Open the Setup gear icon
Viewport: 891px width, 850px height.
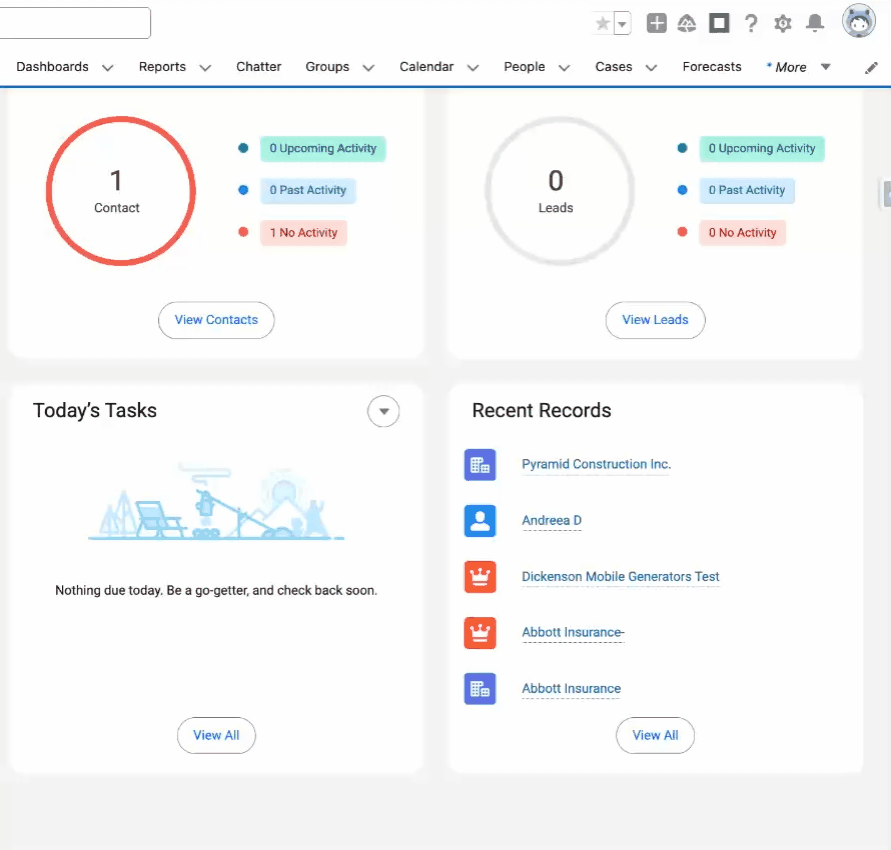[x=783, y=23]
